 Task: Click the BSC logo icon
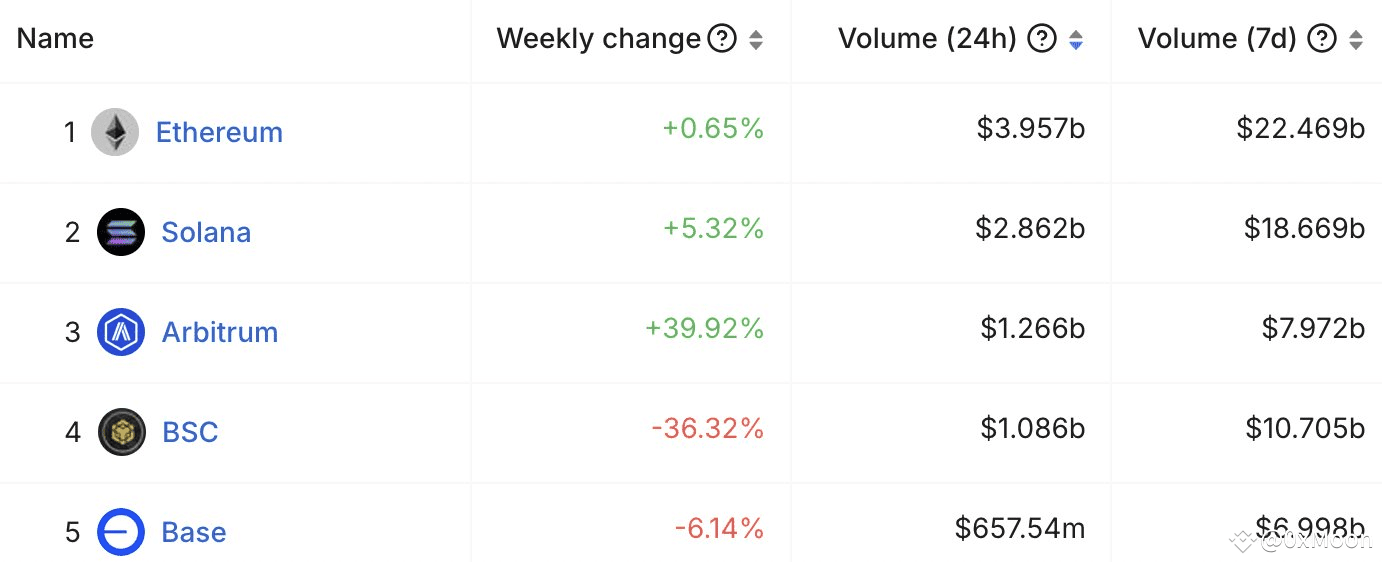tap(122, 432)
